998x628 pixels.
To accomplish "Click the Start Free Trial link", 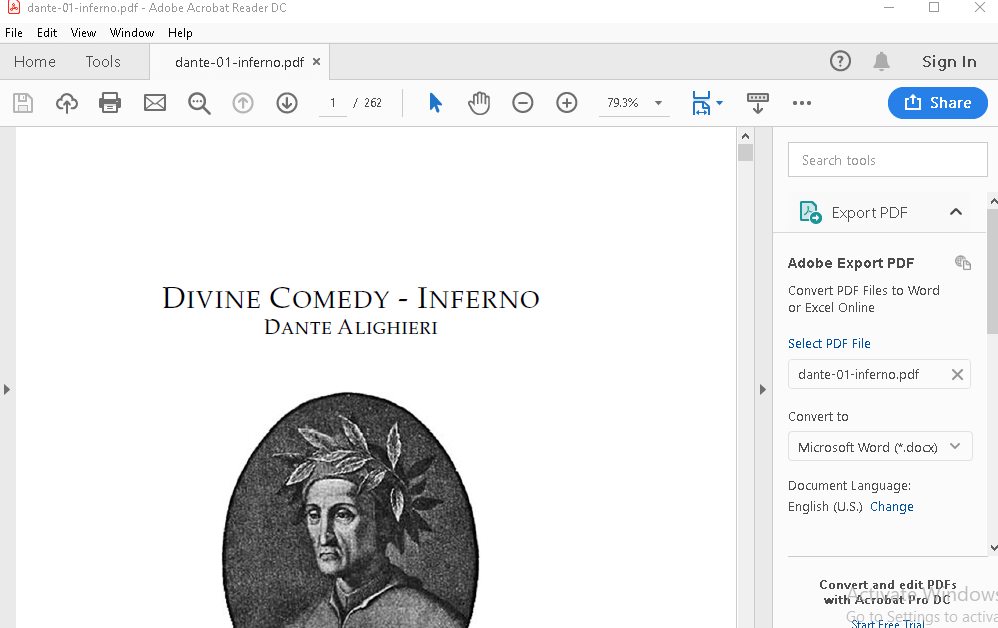I will click(888, 624).
